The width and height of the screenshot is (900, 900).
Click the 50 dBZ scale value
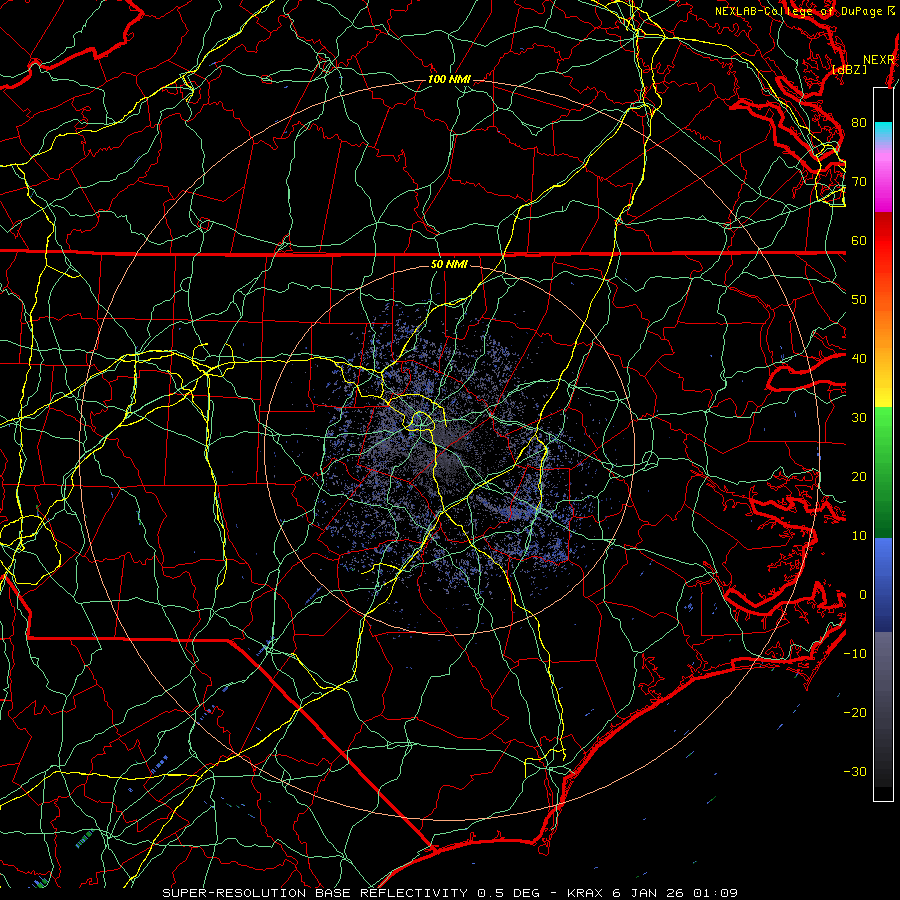[x=859, y=300]
